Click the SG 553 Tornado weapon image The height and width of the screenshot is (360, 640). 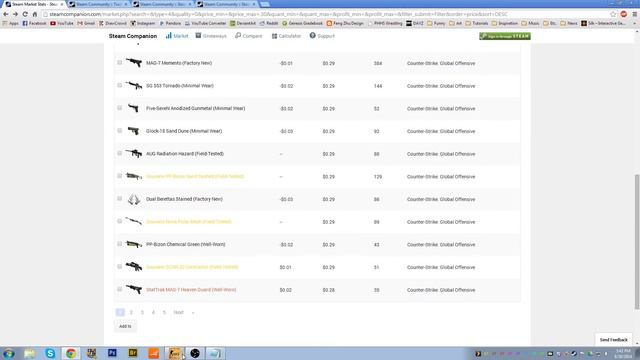[134, 86]
